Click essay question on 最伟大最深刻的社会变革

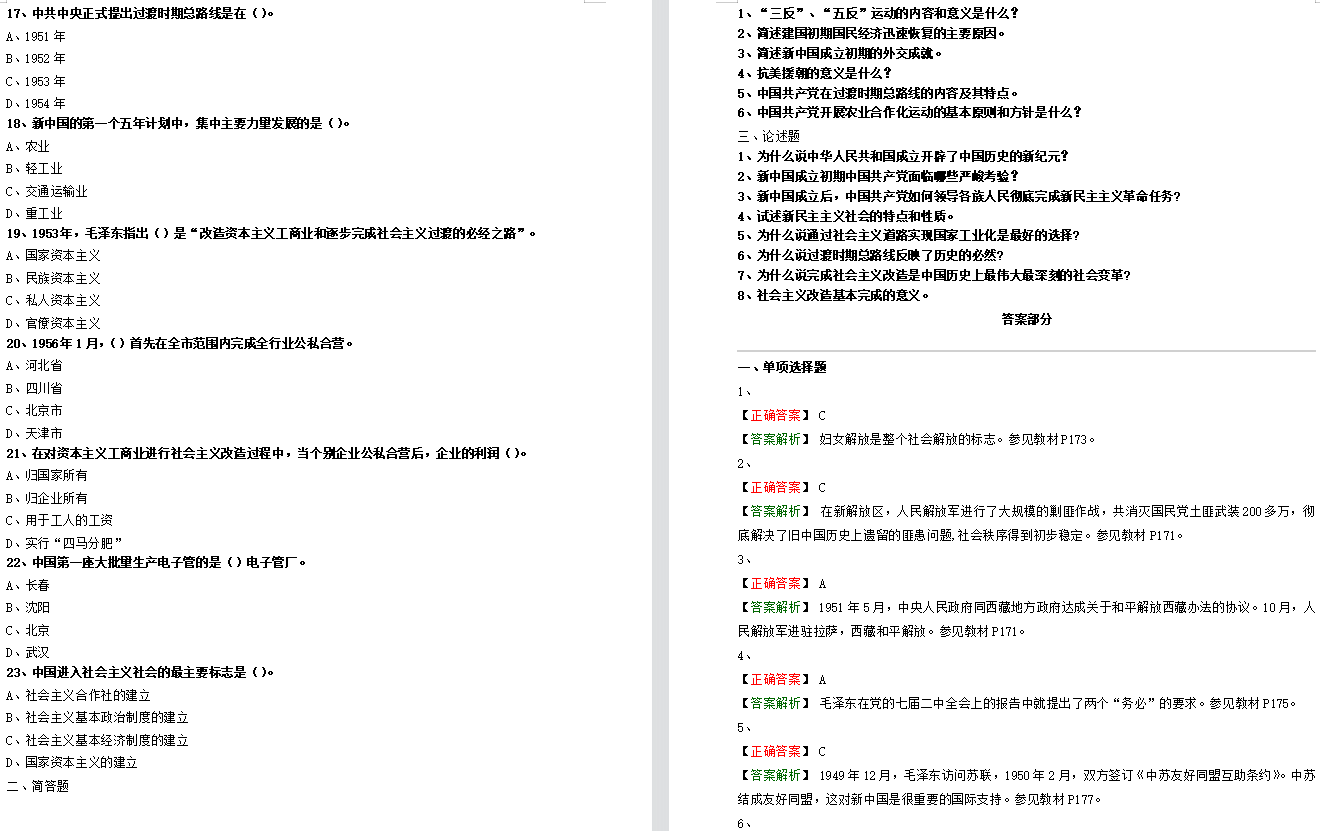tap(934, 276)
